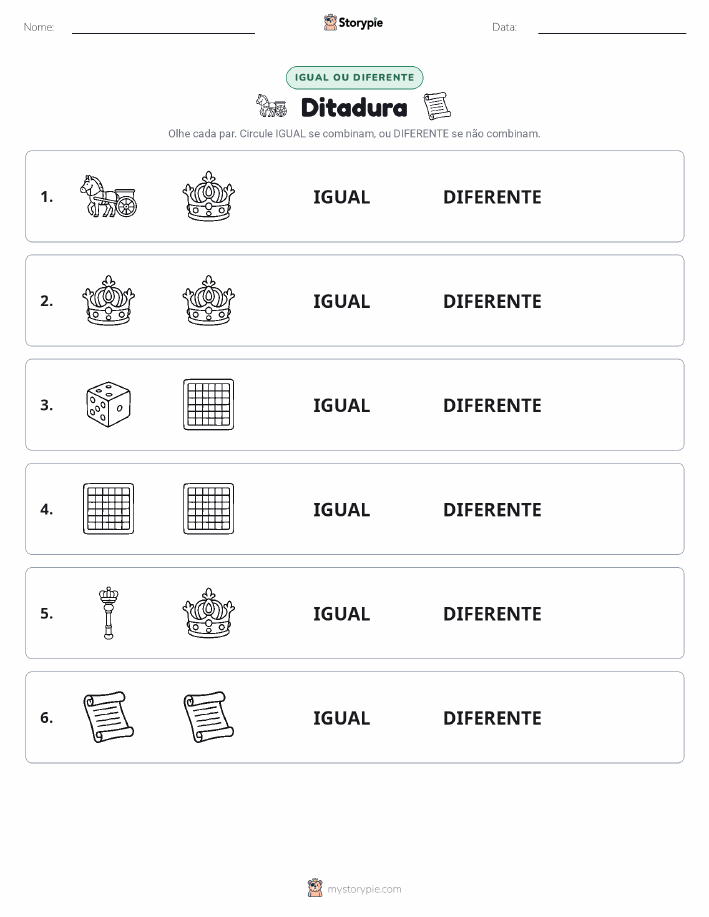Click the scepter icon in row 5
709x917 pixels.
(x=108, y=613)
